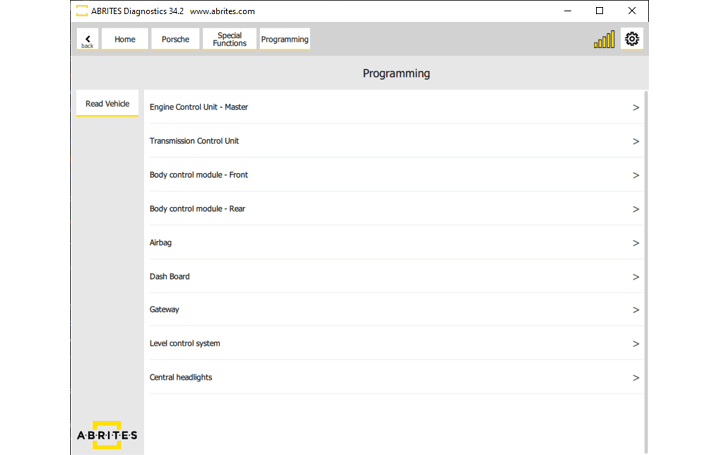Navigate to Porsche breadcrumb
The height and width of the screenshot is (455, 719).
176,39
